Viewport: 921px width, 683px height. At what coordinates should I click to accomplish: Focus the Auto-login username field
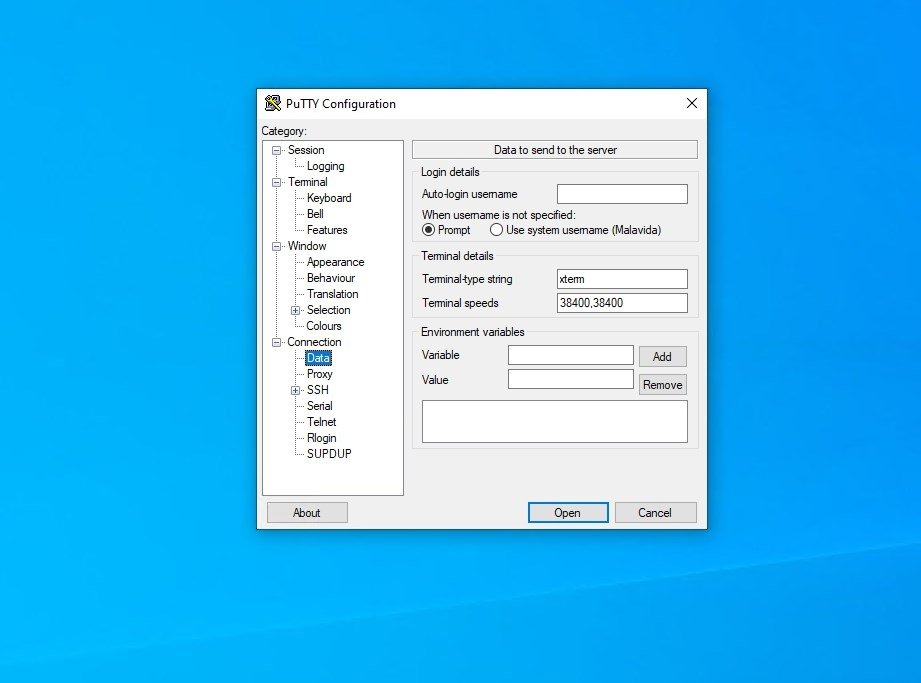click(x=622, y=194)
